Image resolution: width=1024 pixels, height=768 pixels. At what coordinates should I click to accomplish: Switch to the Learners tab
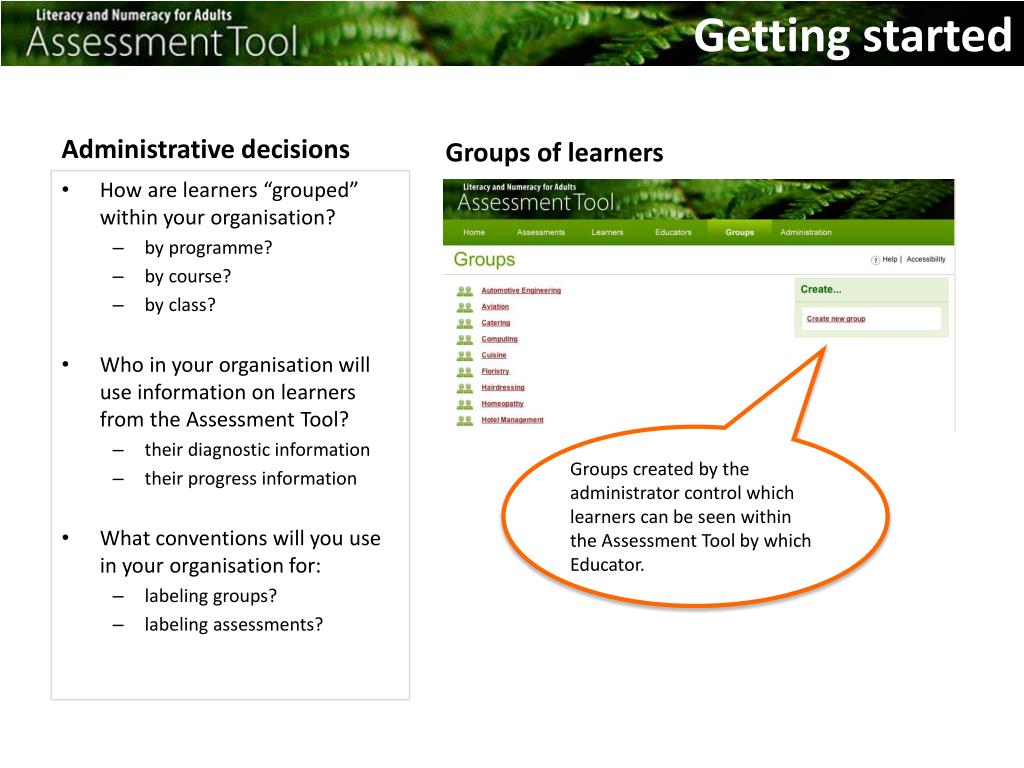coord(607,232)
